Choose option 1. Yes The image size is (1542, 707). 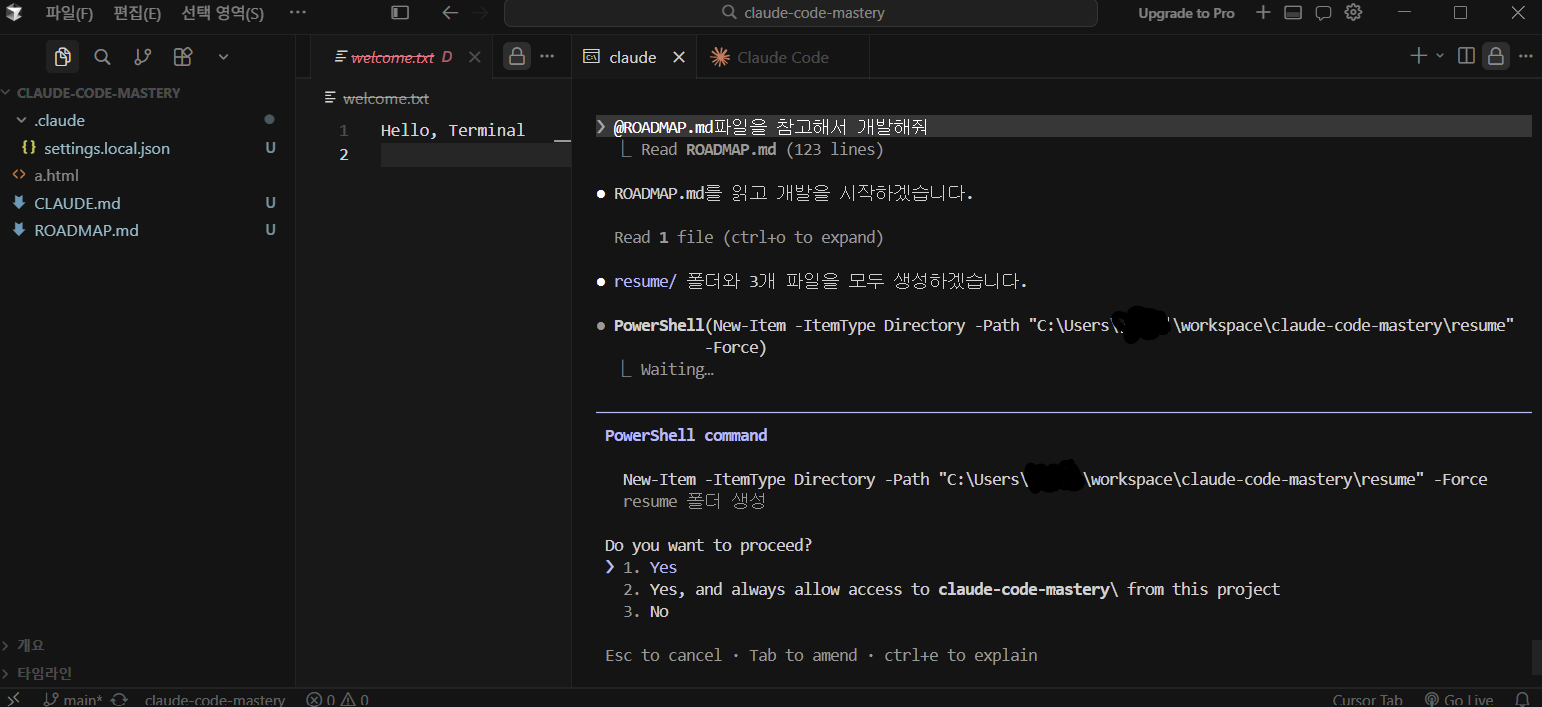coord(650,567)
